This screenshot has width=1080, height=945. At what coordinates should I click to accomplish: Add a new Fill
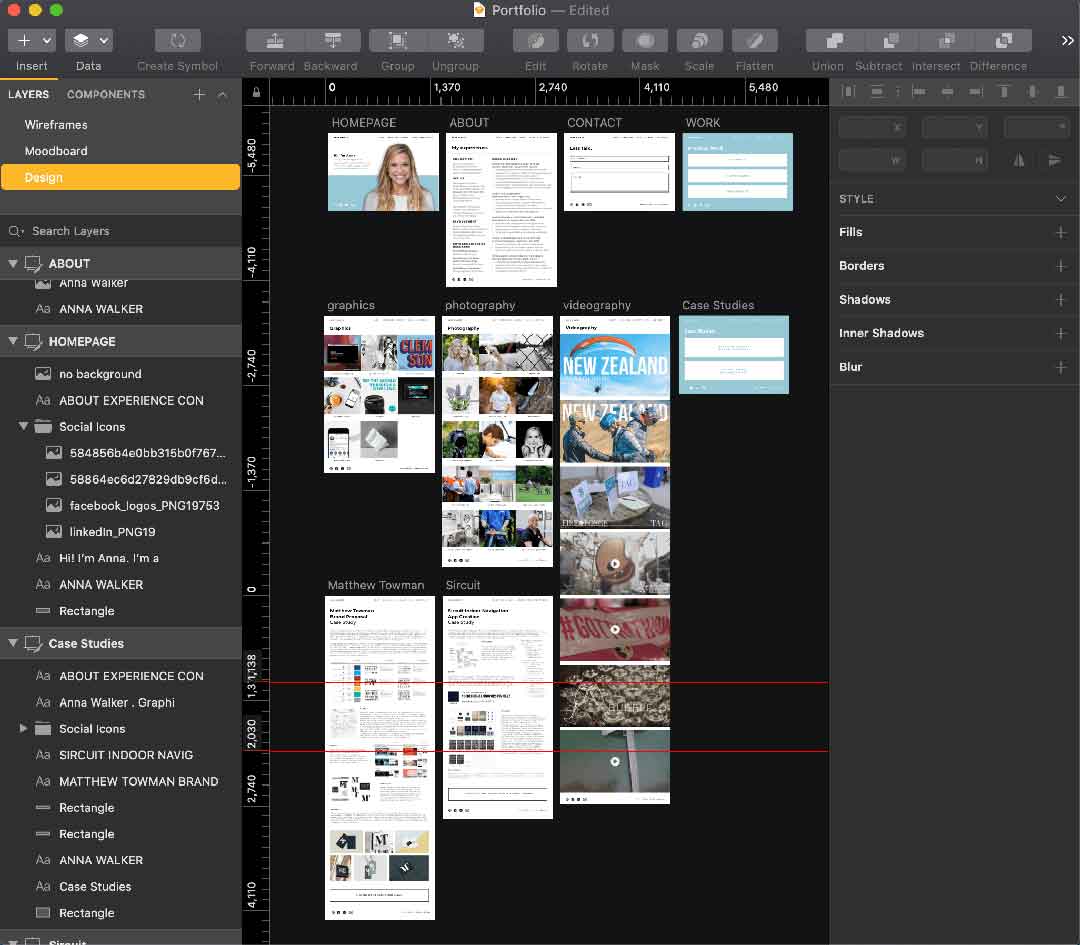click(x=1061, y=232)
